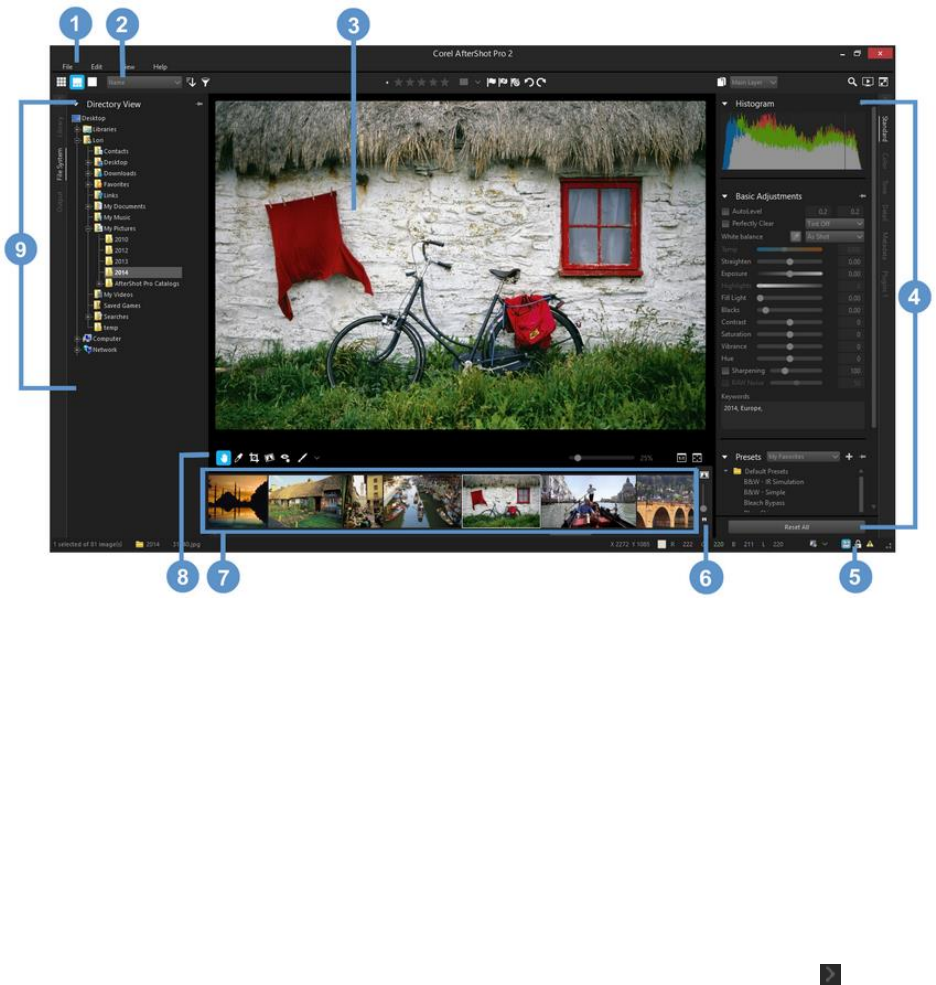Select the Downloads folder

[115, 173]
